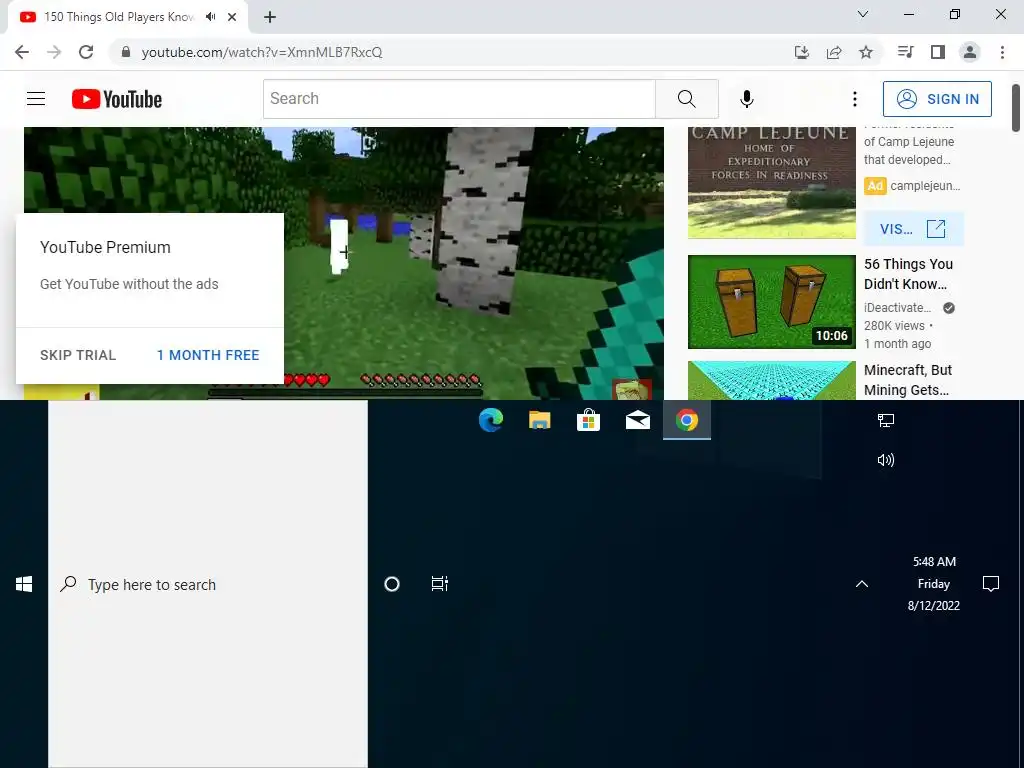
Task: Open Camp Lejeune ad thumbnail
Action: click(771, 183)
